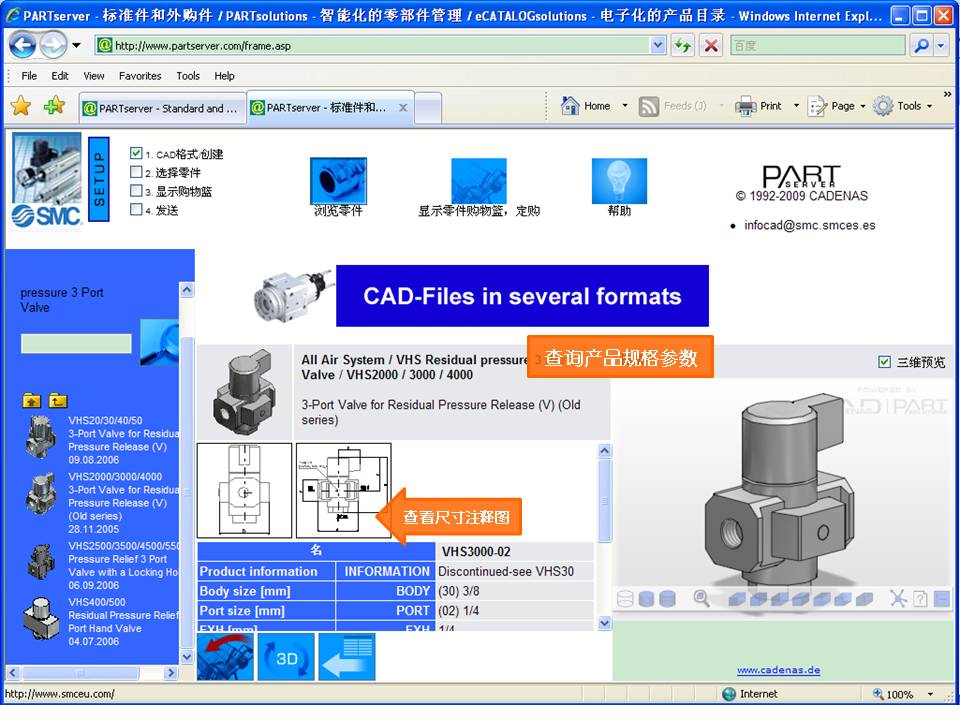Open the File menu
Screen dimensions: 960x720
29,76
